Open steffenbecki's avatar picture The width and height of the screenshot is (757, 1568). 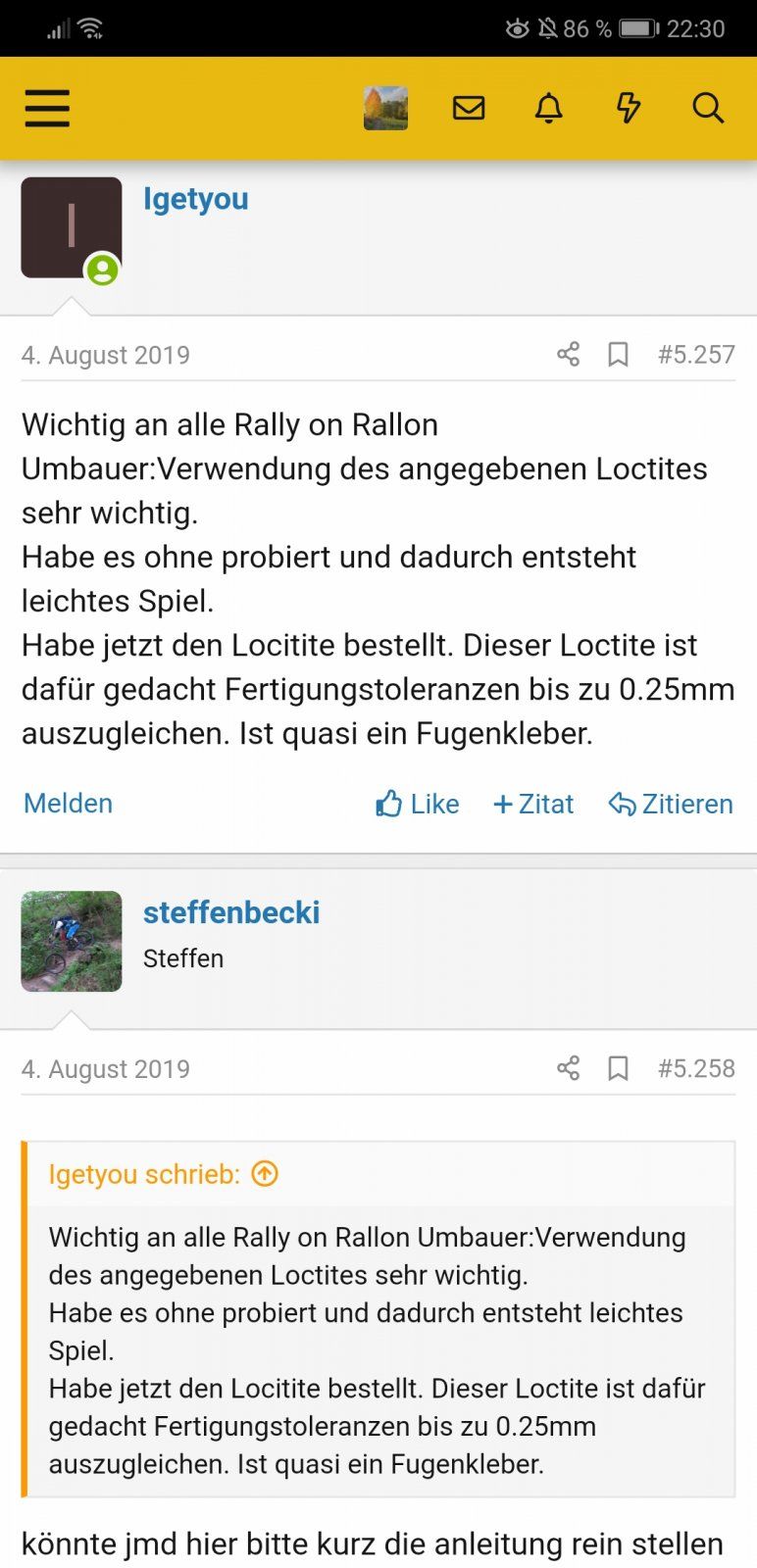(72, 941)
